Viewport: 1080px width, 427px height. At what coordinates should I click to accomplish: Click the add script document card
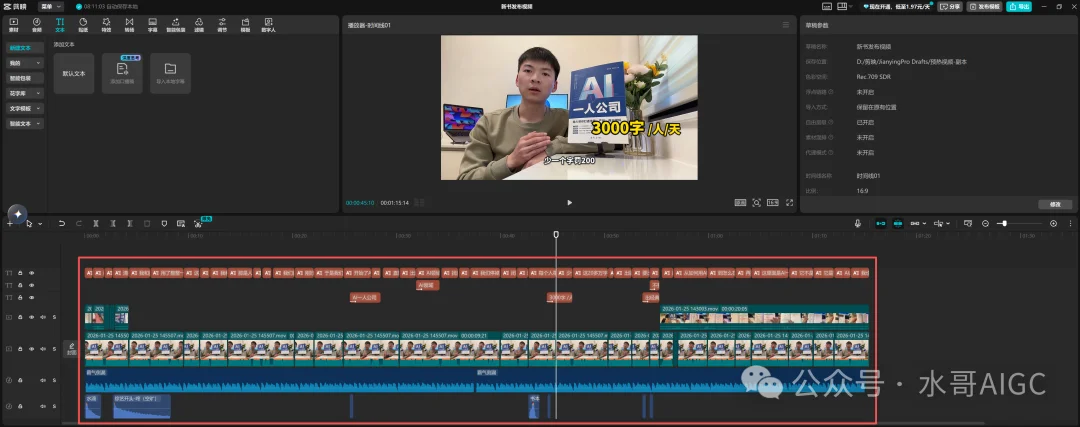click(122, 73)
